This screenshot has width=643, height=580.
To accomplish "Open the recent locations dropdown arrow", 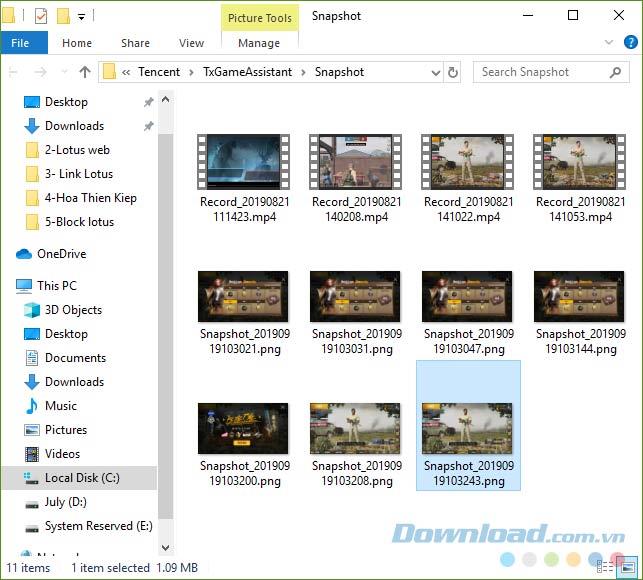I will pyautogui.click(x=63, y=72).
